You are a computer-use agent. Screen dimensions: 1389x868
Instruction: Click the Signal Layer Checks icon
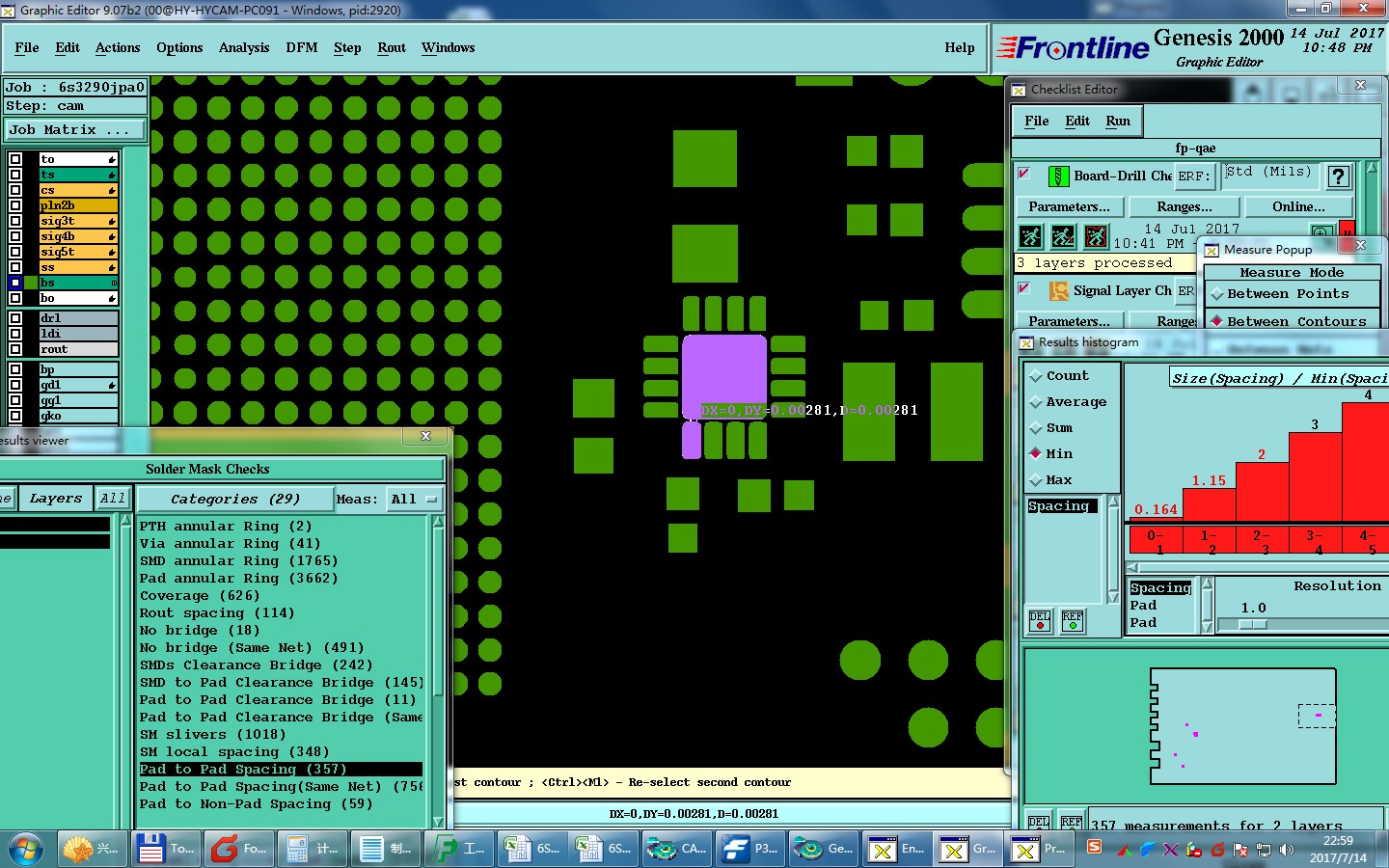coord(1058,290)
